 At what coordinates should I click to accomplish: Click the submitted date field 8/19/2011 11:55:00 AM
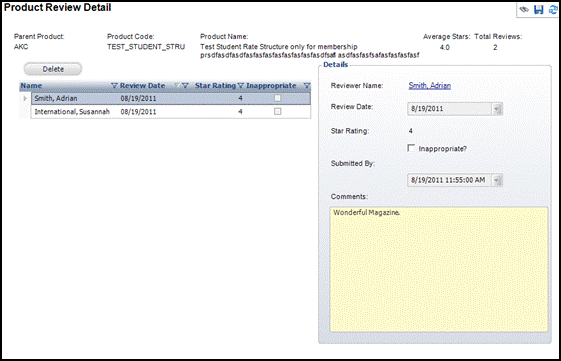click(x=449, y=180)
